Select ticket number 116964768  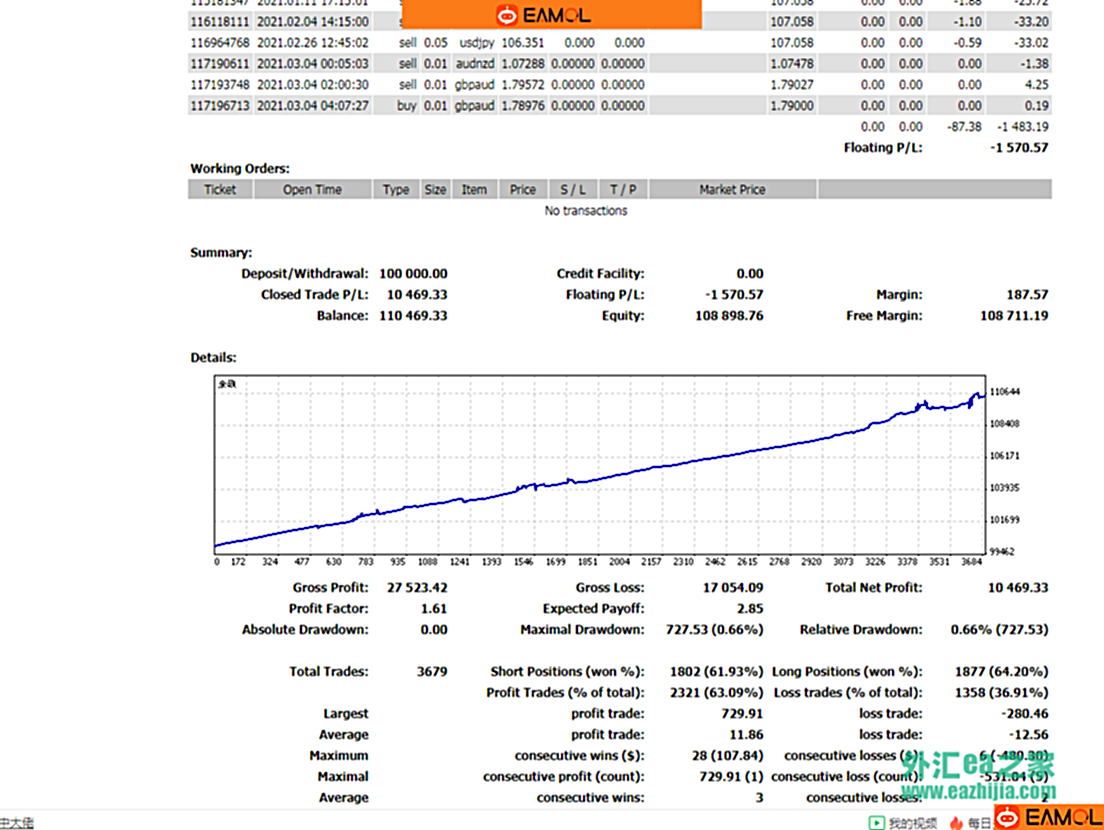point(220,43)
